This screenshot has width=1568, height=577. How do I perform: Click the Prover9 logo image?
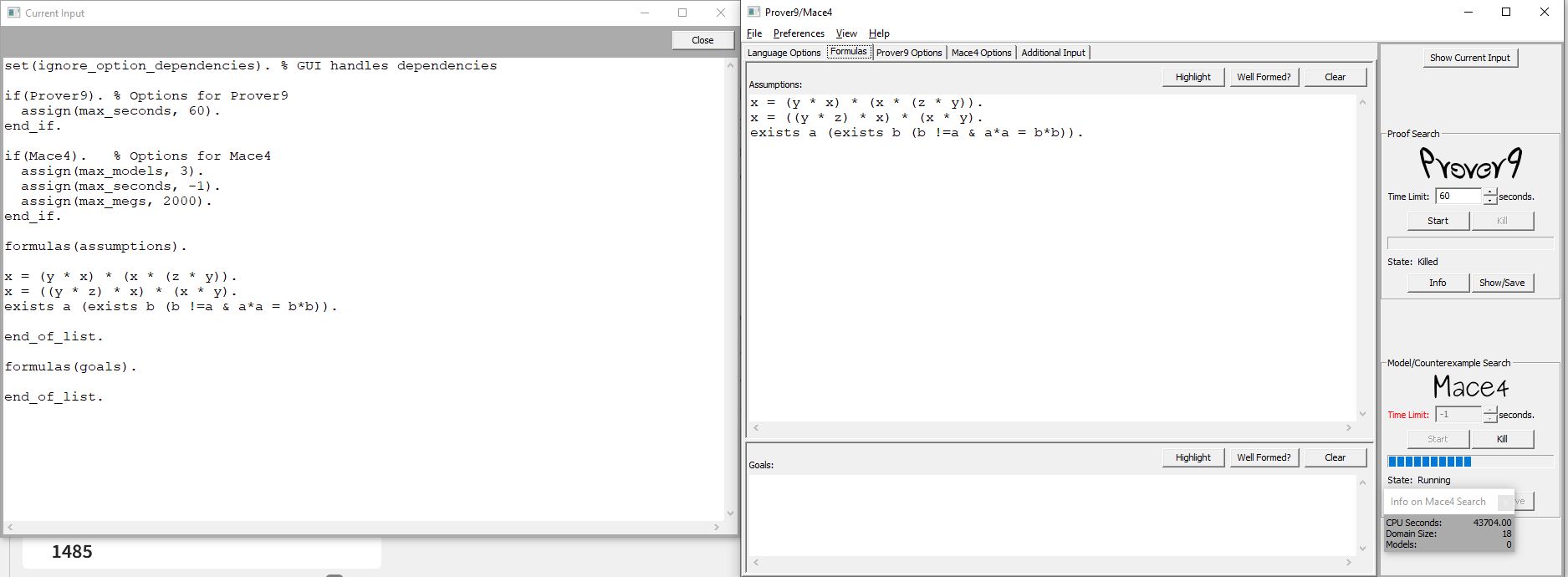pyautogui.click(x=1471, y=163)
